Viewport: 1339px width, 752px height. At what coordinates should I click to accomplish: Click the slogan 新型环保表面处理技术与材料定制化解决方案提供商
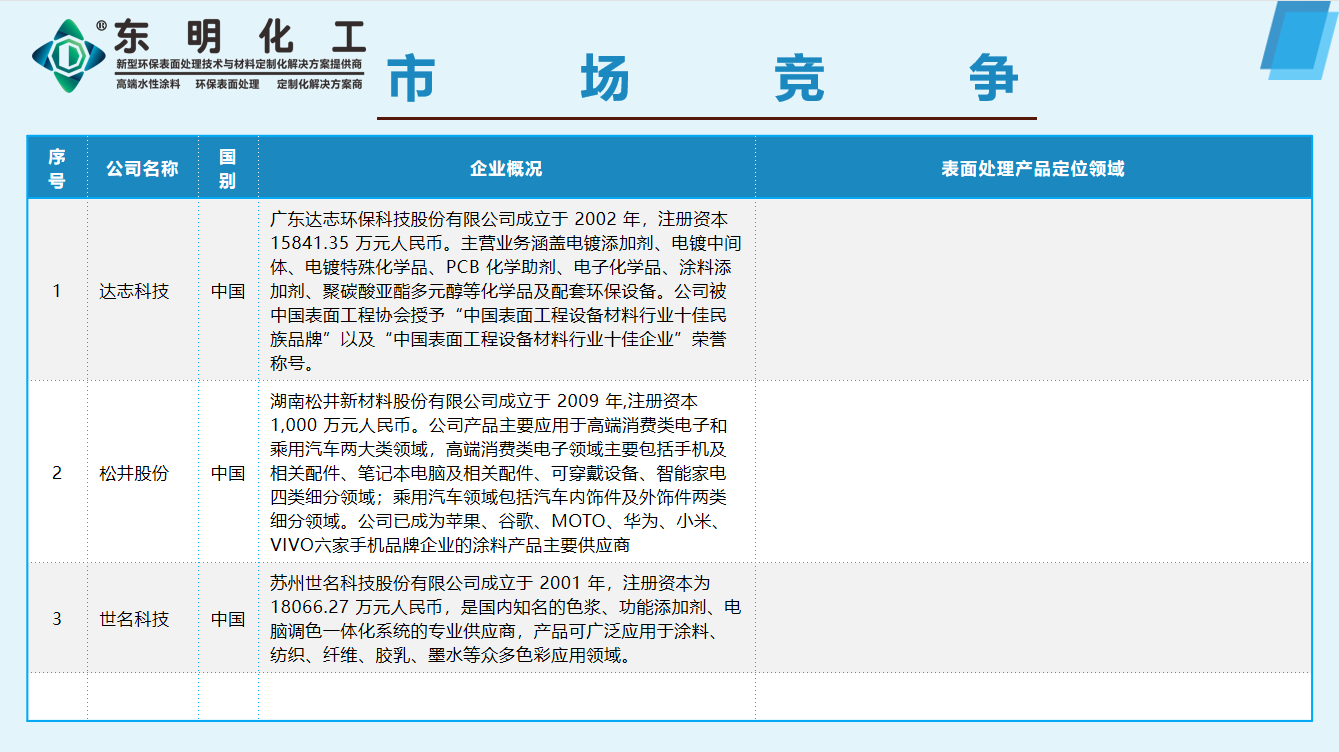pyautogui.click(x=239, y=65)
